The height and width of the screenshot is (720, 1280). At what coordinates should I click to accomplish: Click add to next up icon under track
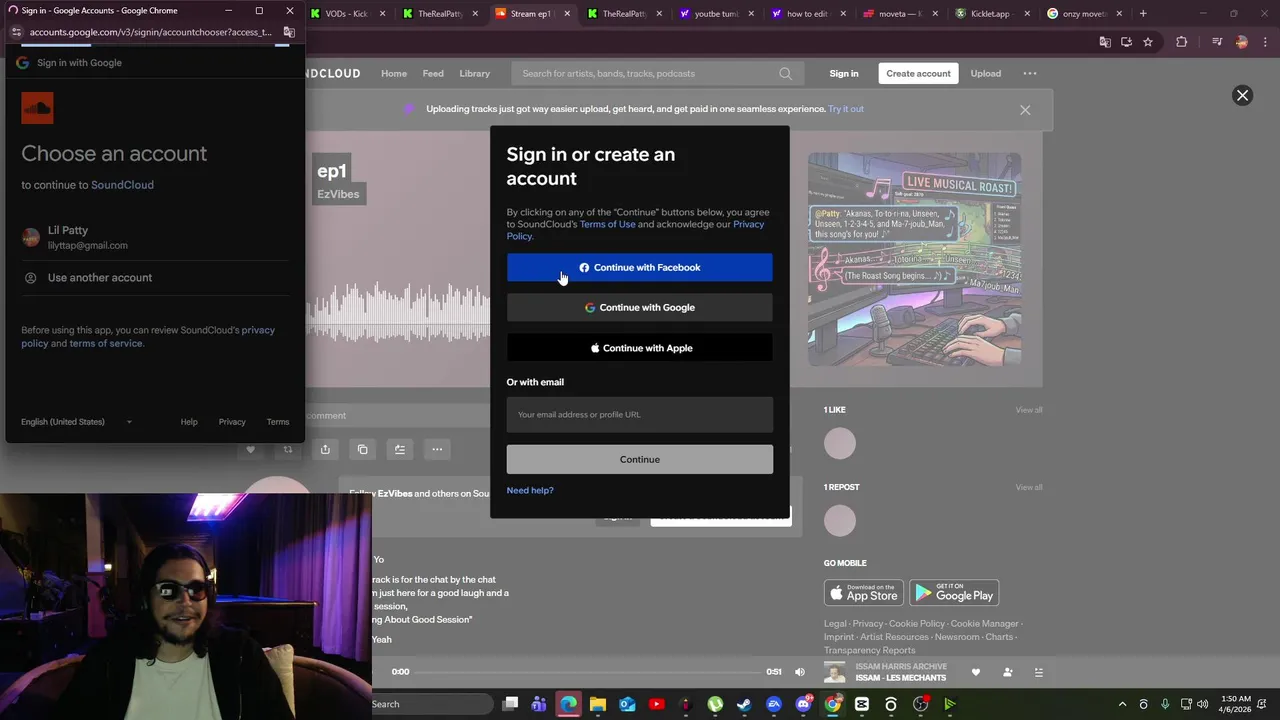(x=400, y=450)
